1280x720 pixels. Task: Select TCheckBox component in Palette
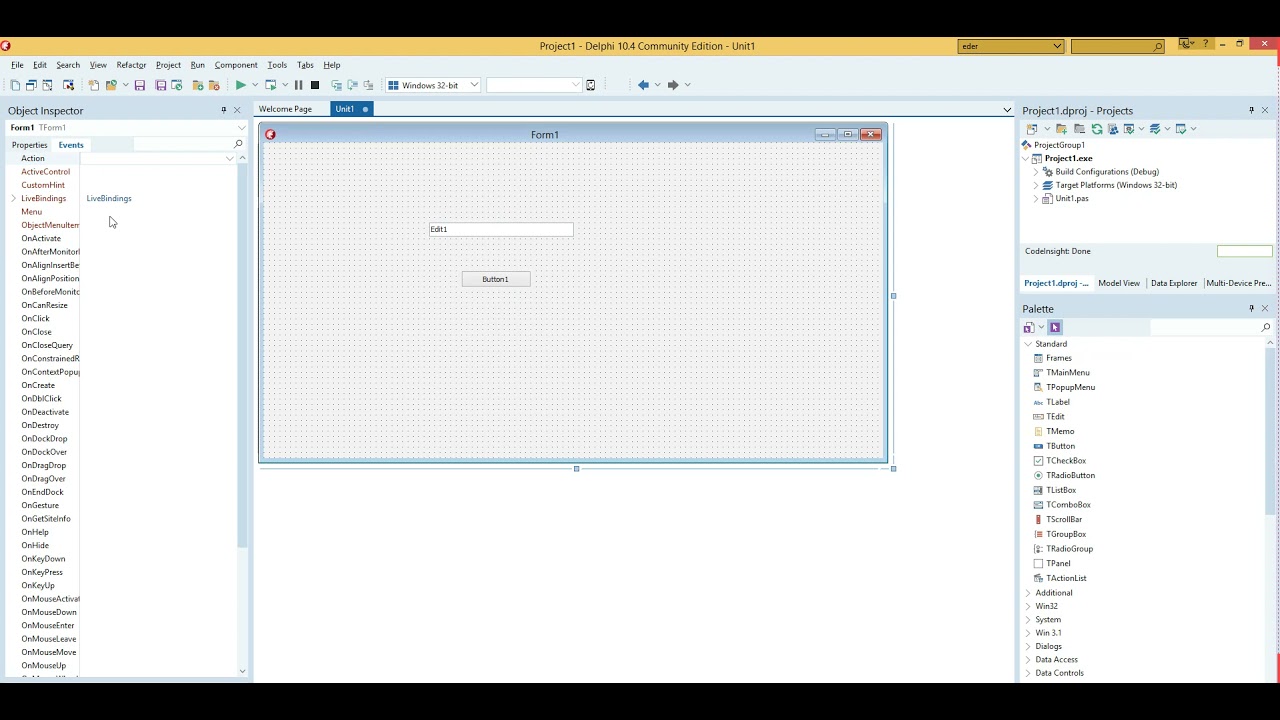pyautogui.click(x=1066, y=461)
